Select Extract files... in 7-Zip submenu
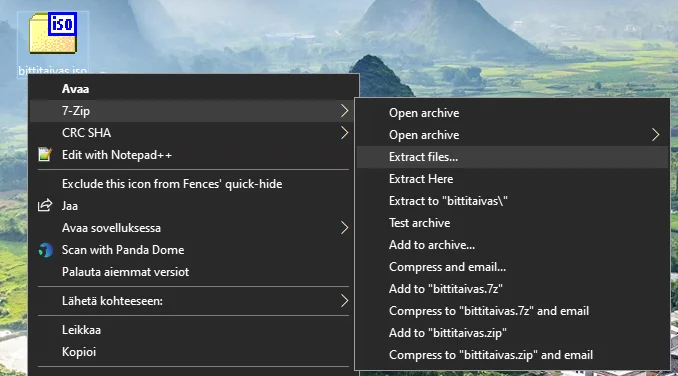Screen dimensions: 678x376 [512, 157]
